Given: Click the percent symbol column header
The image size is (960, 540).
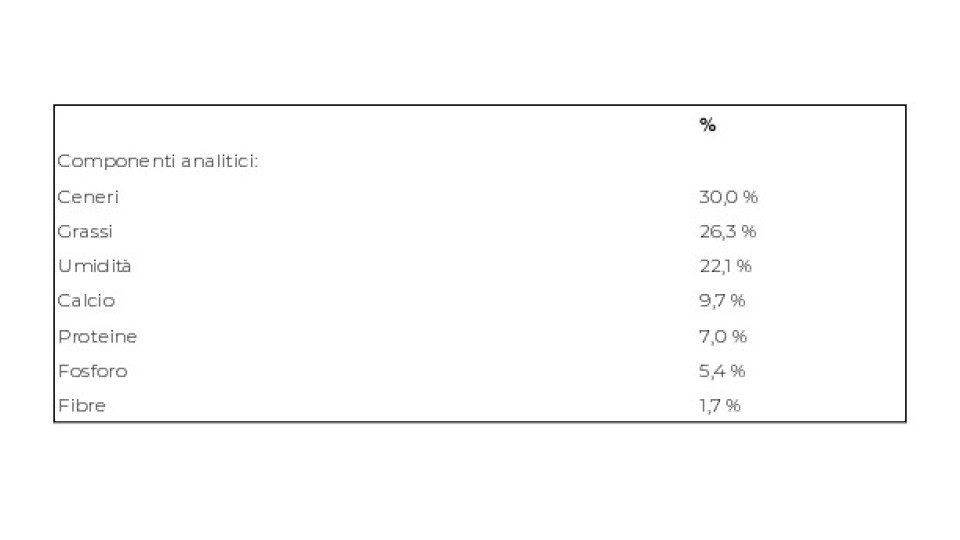Looking at the screenshot, I should 707,126.
